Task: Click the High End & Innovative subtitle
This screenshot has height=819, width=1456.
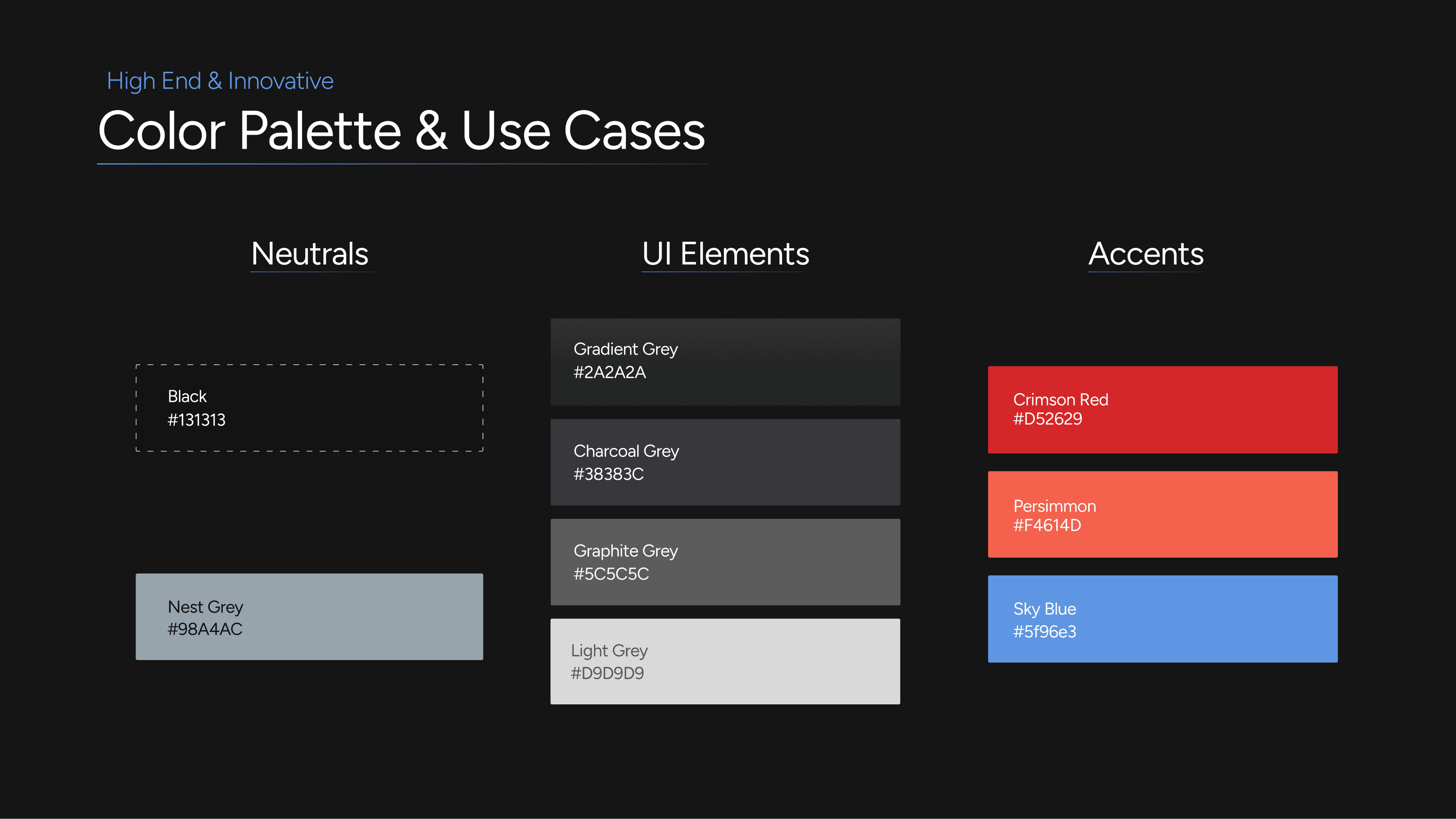Action: [x=220, y=81]
